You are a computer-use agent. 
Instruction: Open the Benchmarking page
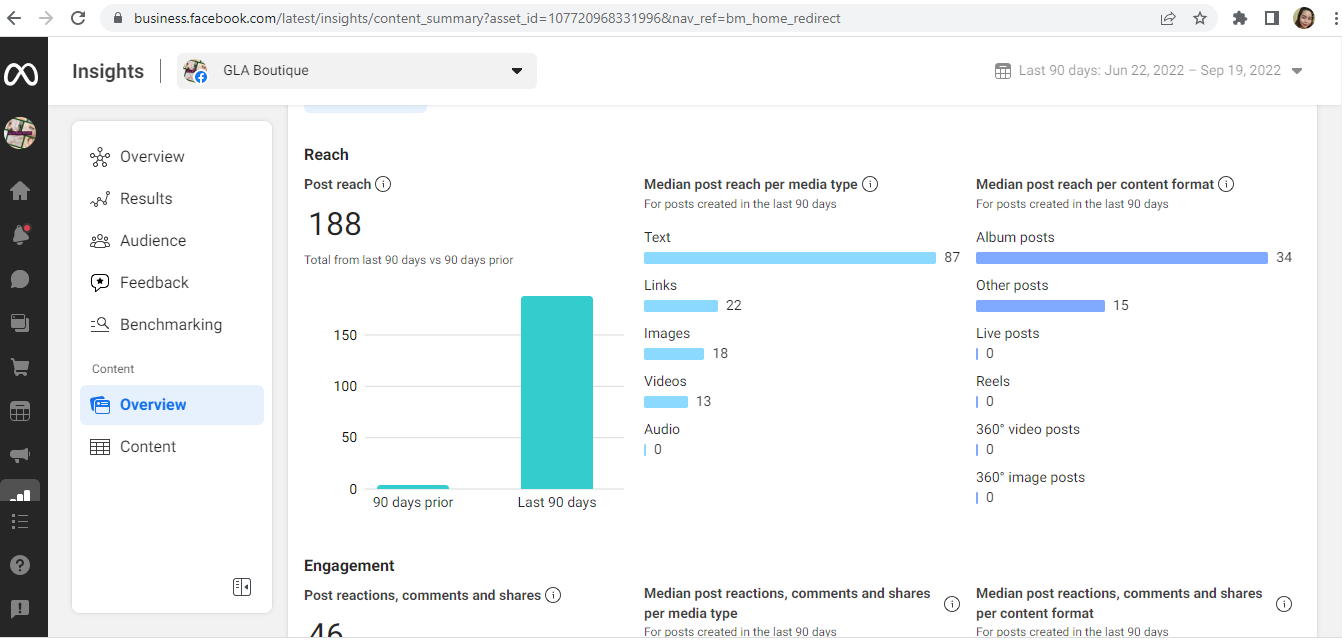point(170,325)
